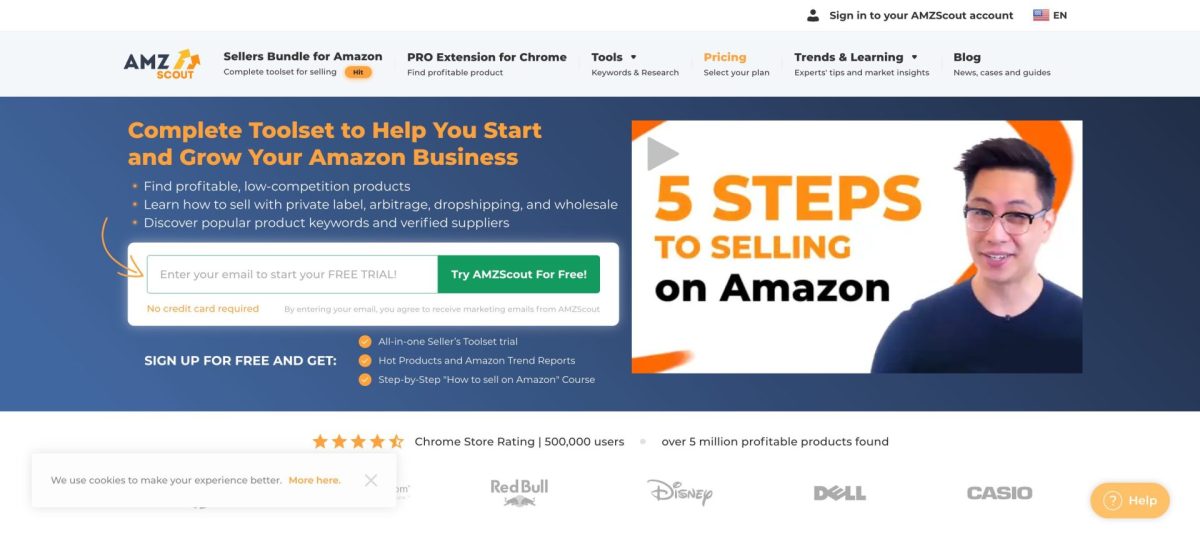1200x539 pixels.
Task: Open the EN language selector
Action: 1050,15
